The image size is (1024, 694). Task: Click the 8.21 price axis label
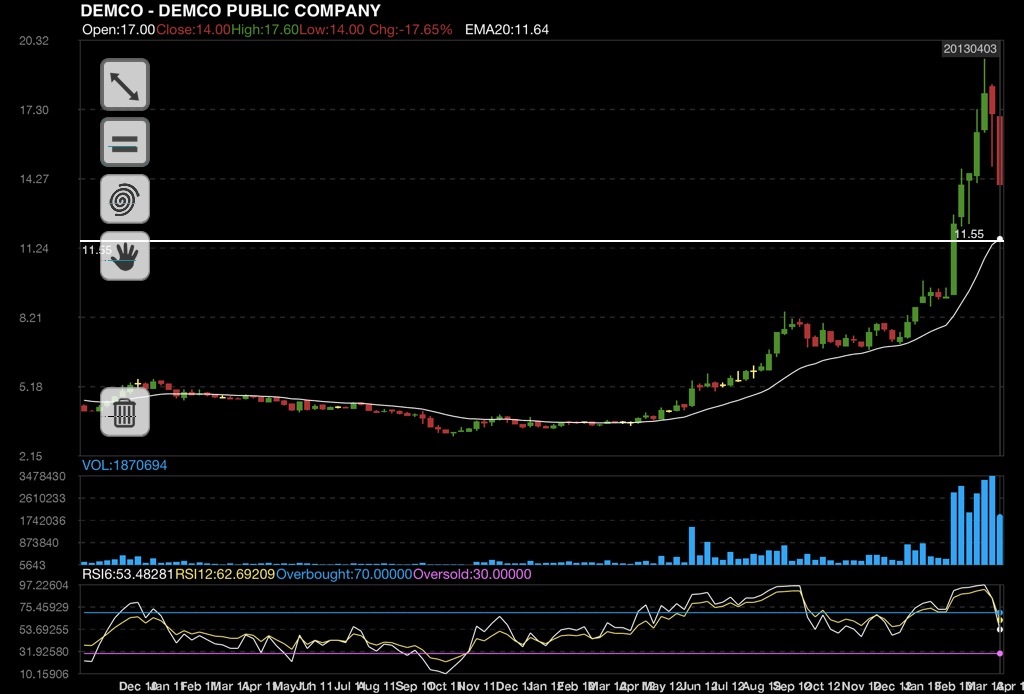tap(30, 318)
